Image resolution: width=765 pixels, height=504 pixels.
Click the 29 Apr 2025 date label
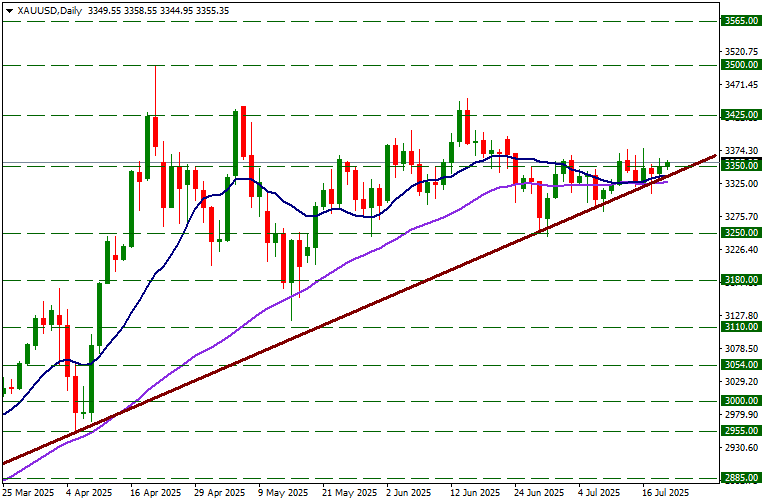coord(220,493)
